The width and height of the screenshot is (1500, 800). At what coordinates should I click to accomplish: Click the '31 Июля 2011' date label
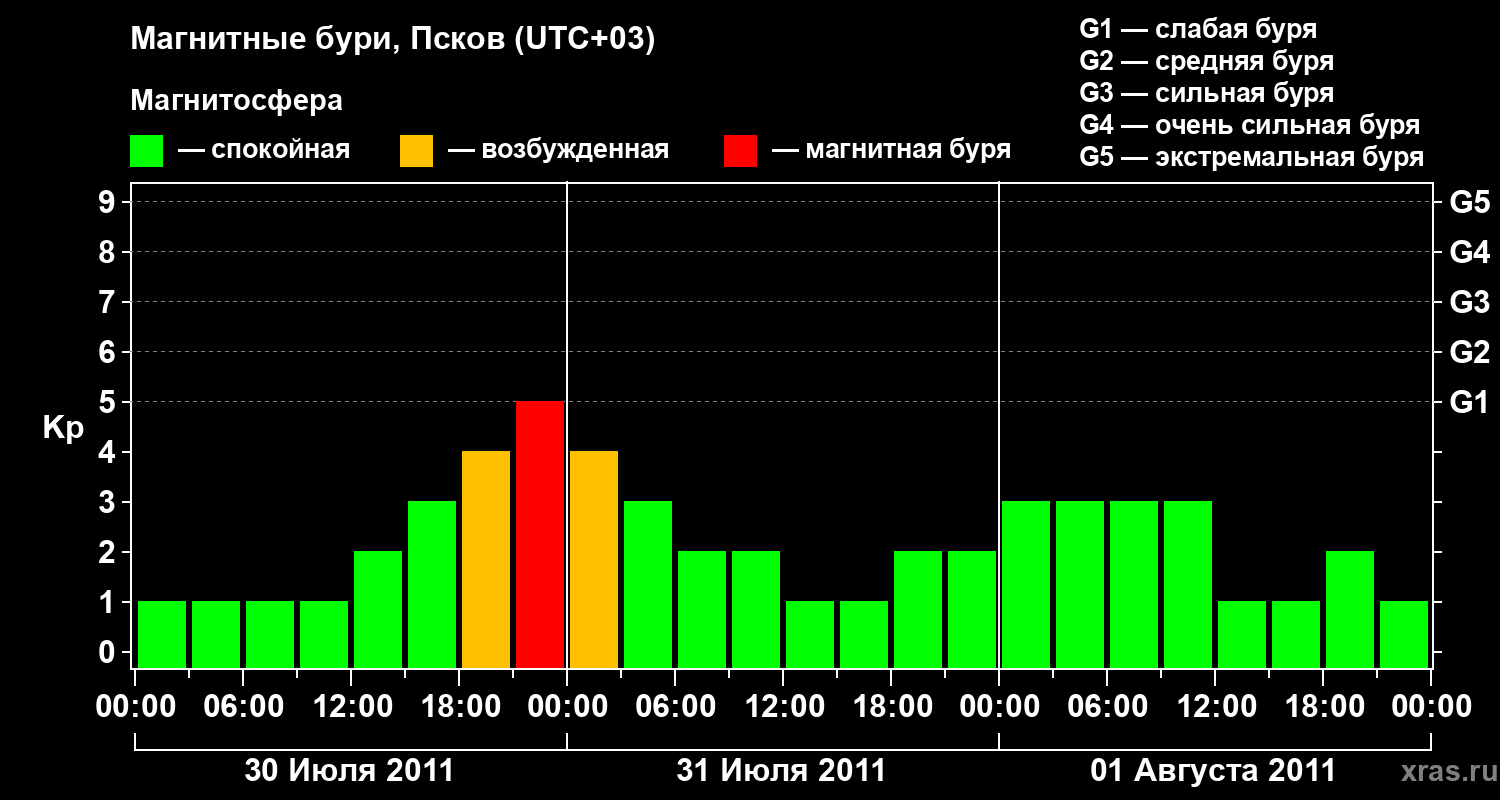pyautogui.click(x=782, y=771)
